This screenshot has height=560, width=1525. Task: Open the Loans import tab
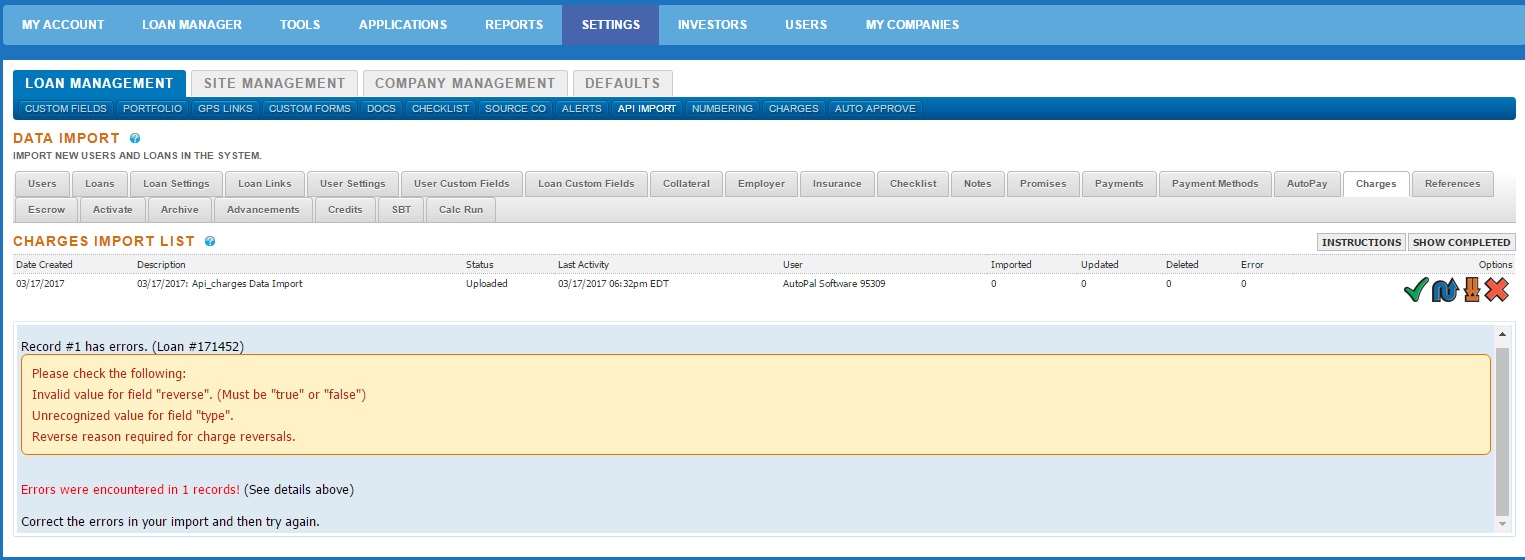pyautogui.click(x=100, y=184)
